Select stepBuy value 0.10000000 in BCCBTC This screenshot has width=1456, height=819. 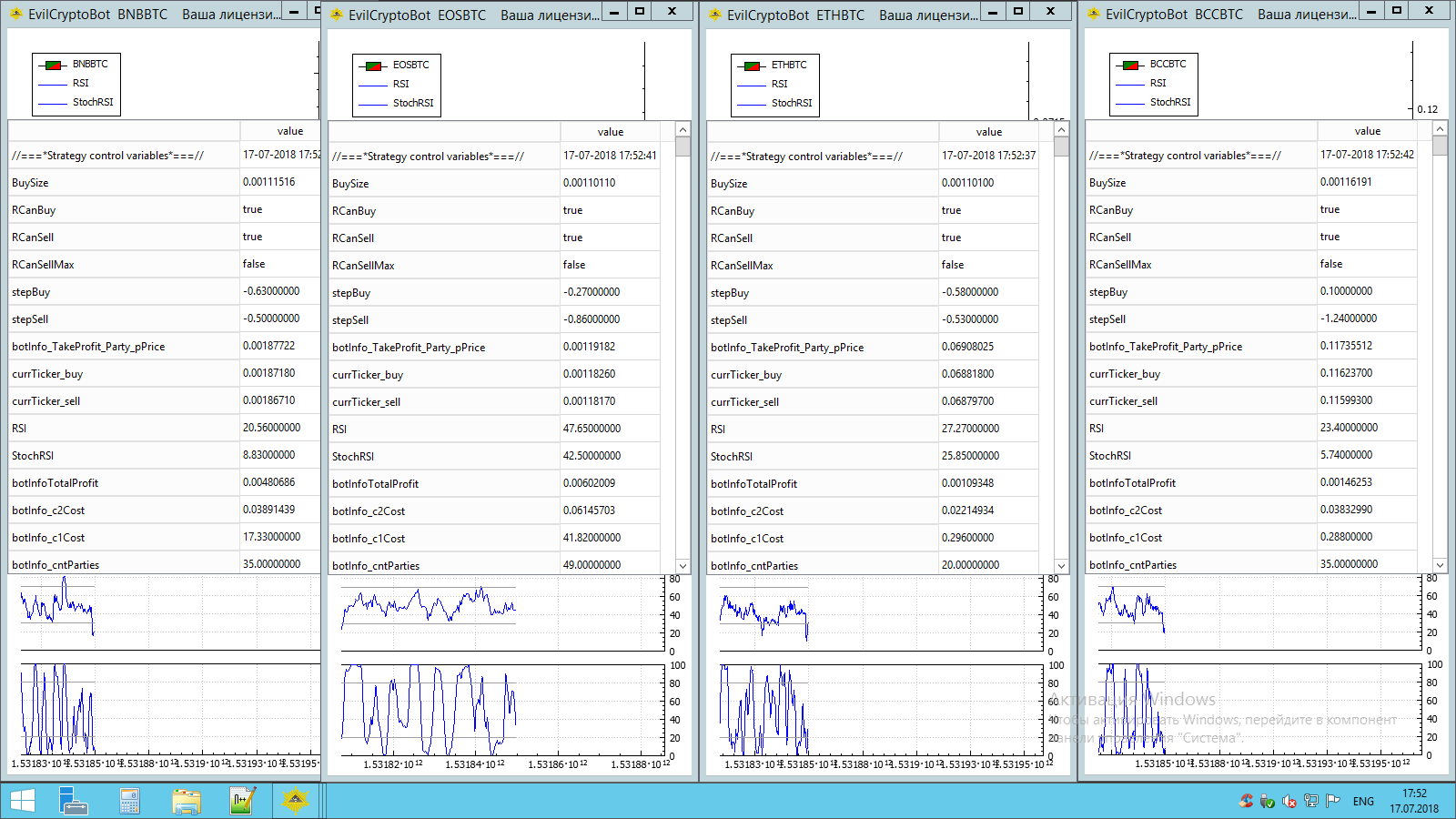coord(1346,291)
